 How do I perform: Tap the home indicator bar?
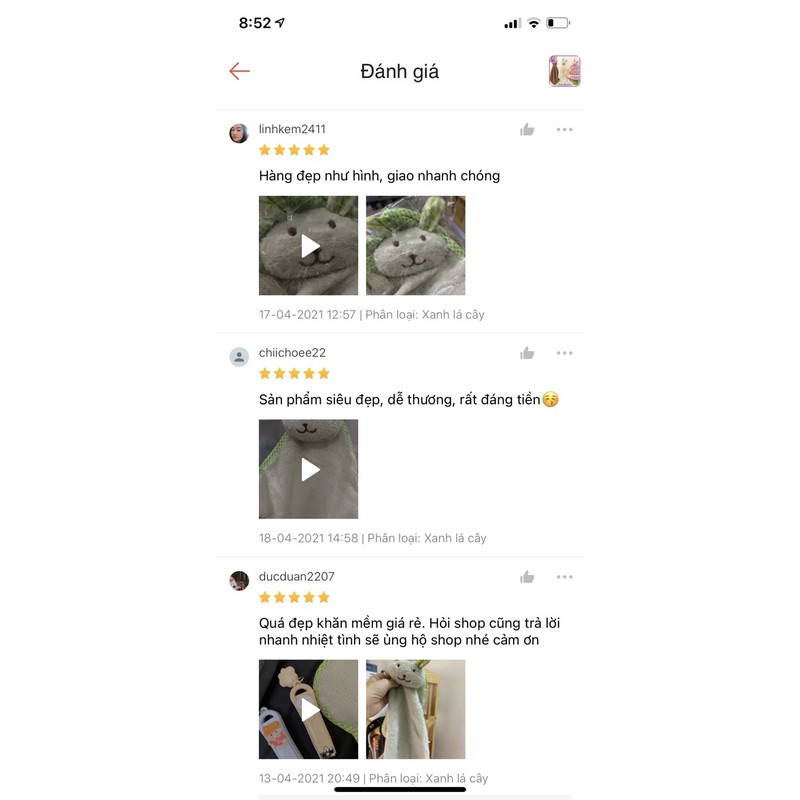point(400,789)
